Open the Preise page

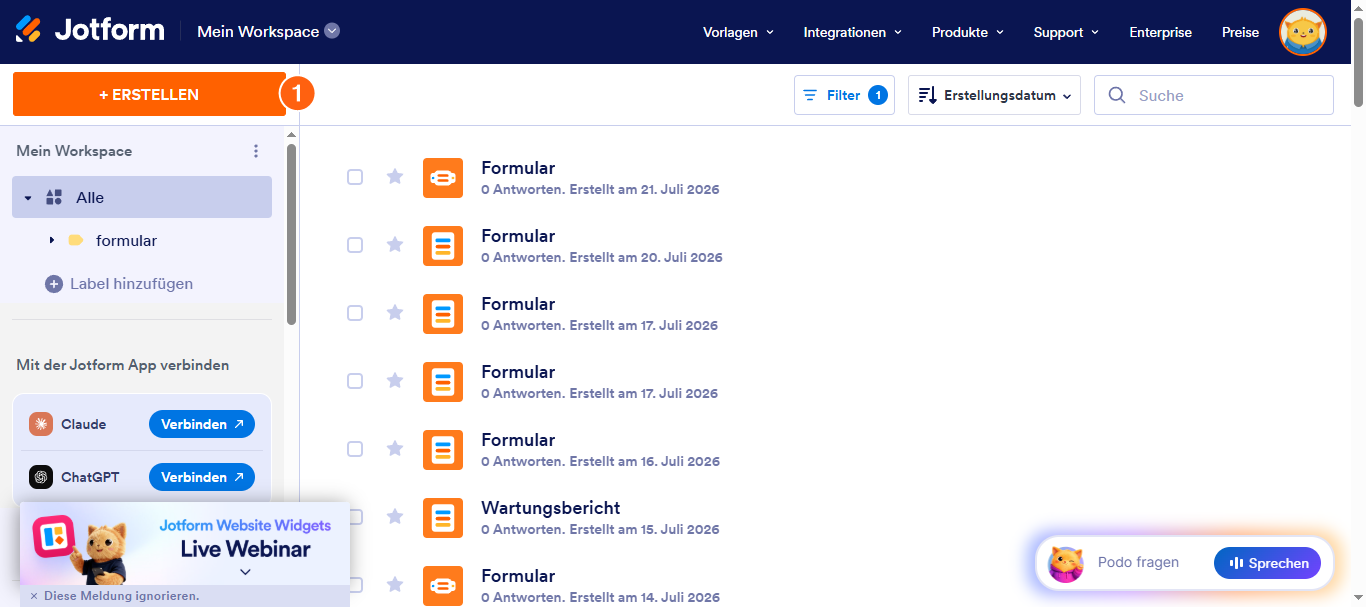point(1240,32)
